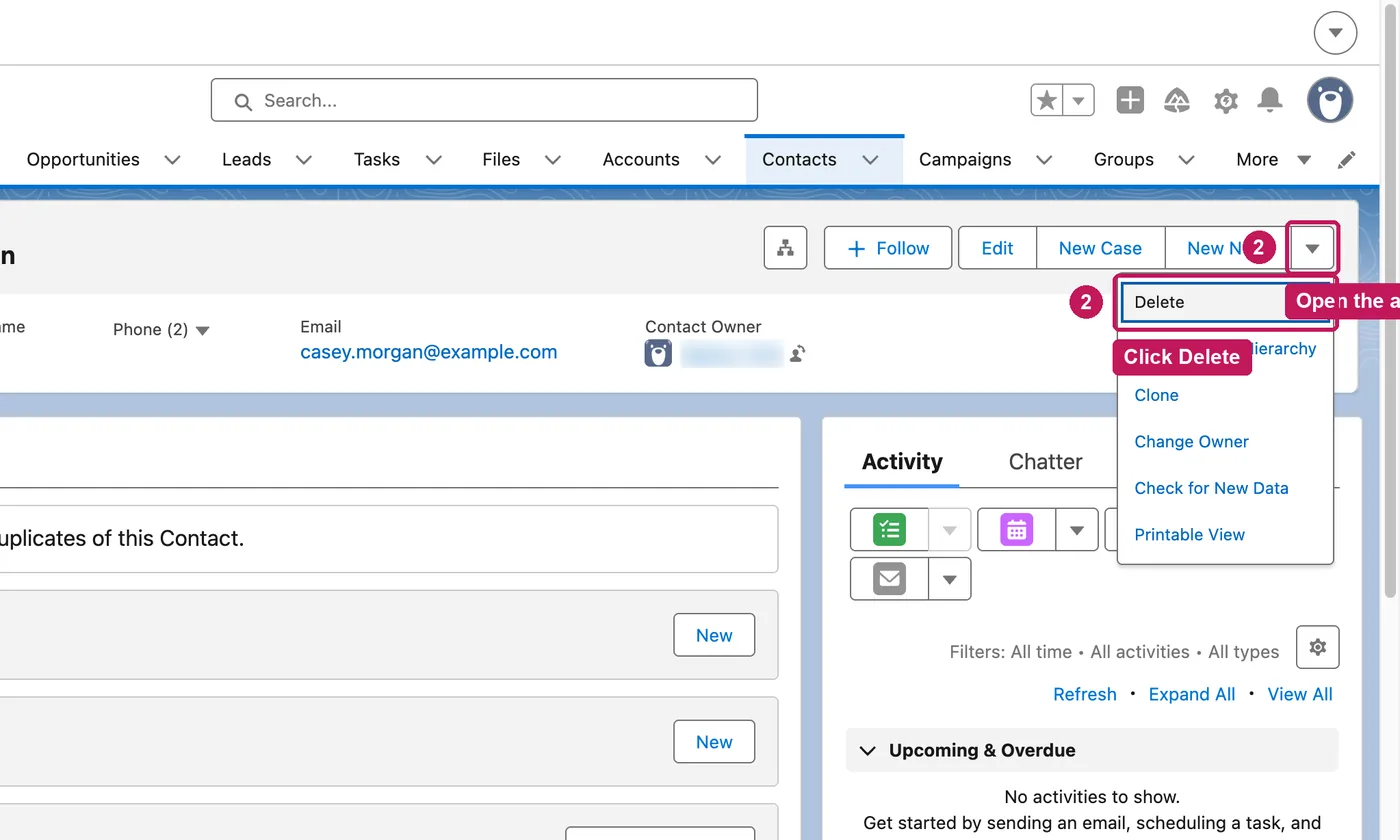This screenshot has width=1400, height=840.
Task: Go to the Campaigns navigation tab
Action: [x=965, y=160]
